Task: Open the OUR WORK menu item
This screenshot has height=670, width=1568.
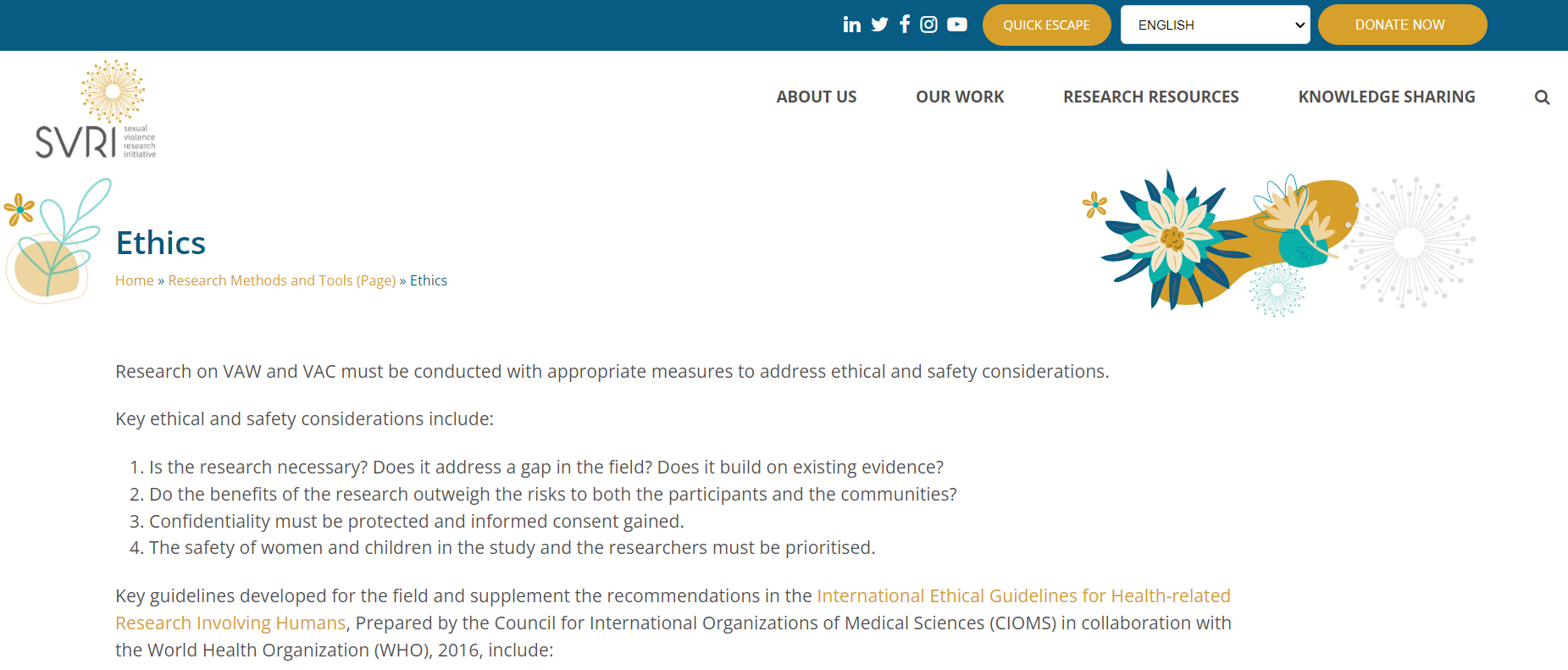Action: click(959, 97)
